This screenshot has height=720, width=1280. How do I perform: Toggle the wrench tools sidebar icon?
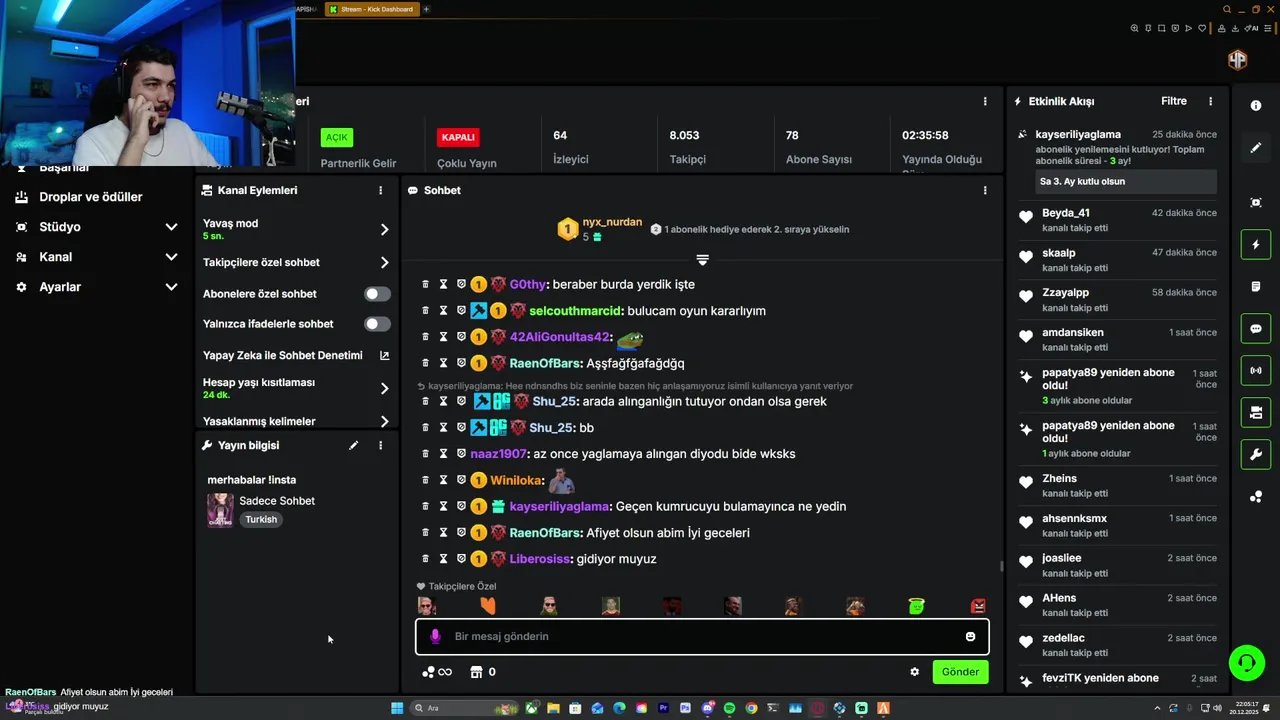coord(1256,454)
